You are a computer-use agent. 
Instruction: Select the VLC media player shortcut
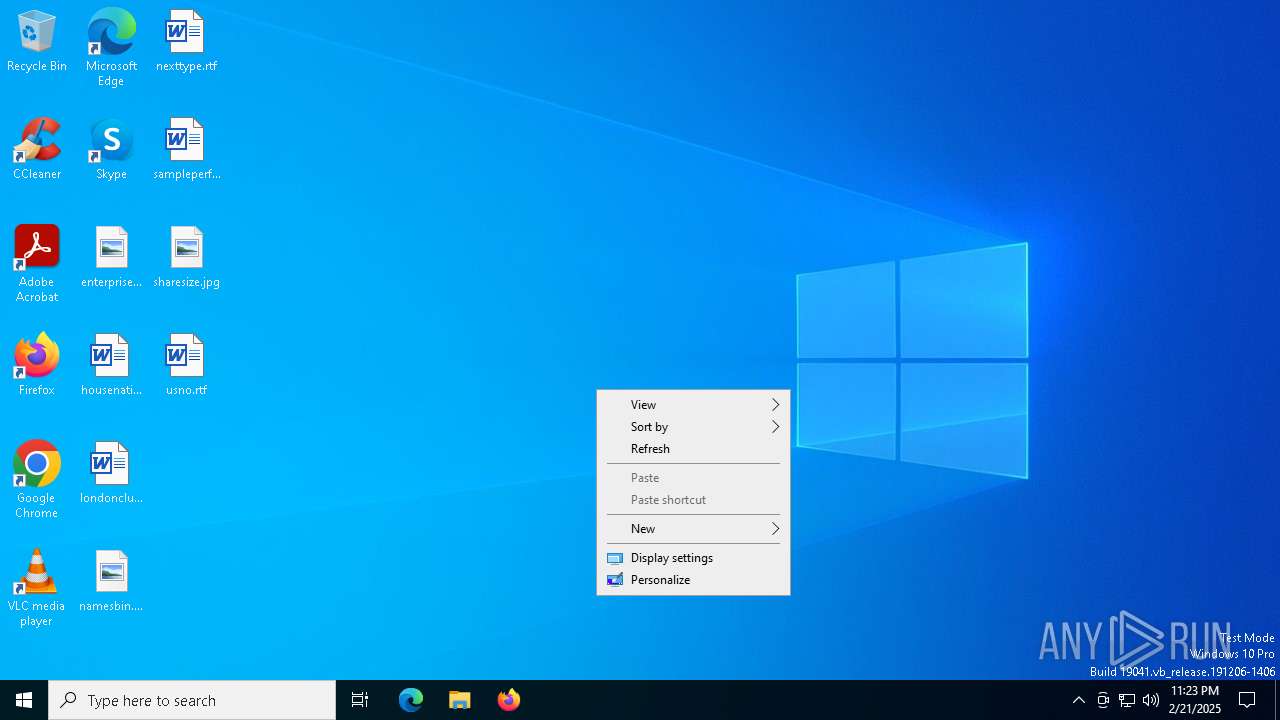(37, 588)
